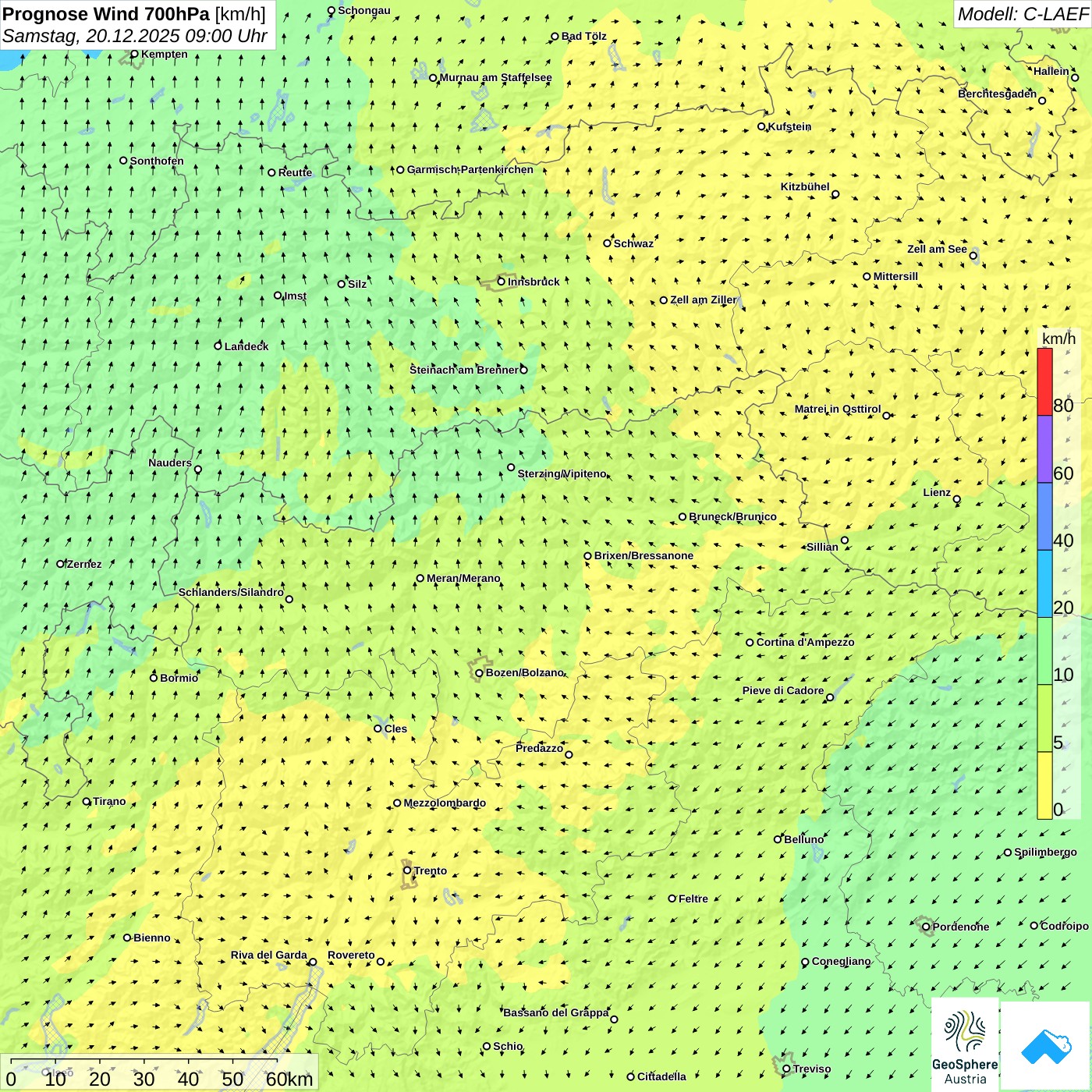Click the Kufstein label on the map
Viewport: 1092px width, 1092px height.
(789, 126)
